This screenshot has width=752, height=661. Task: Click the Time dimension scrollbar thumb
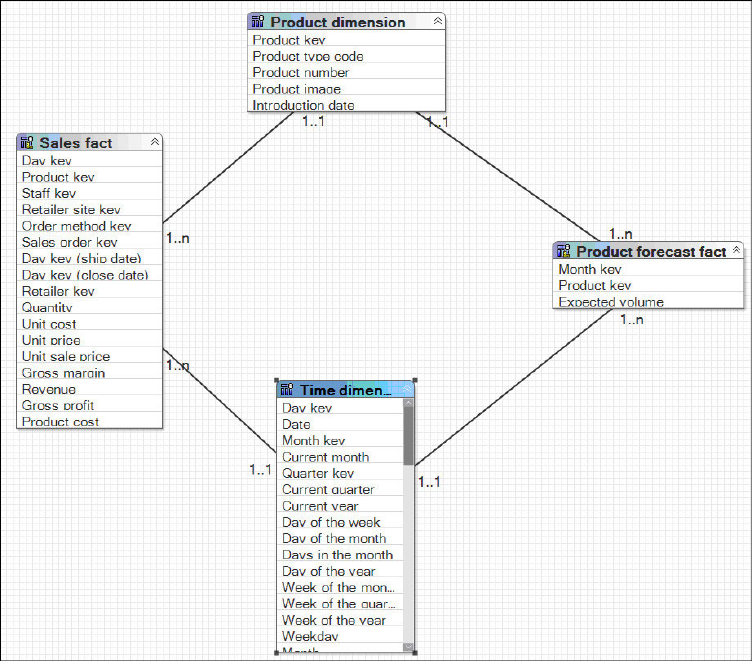409,436
